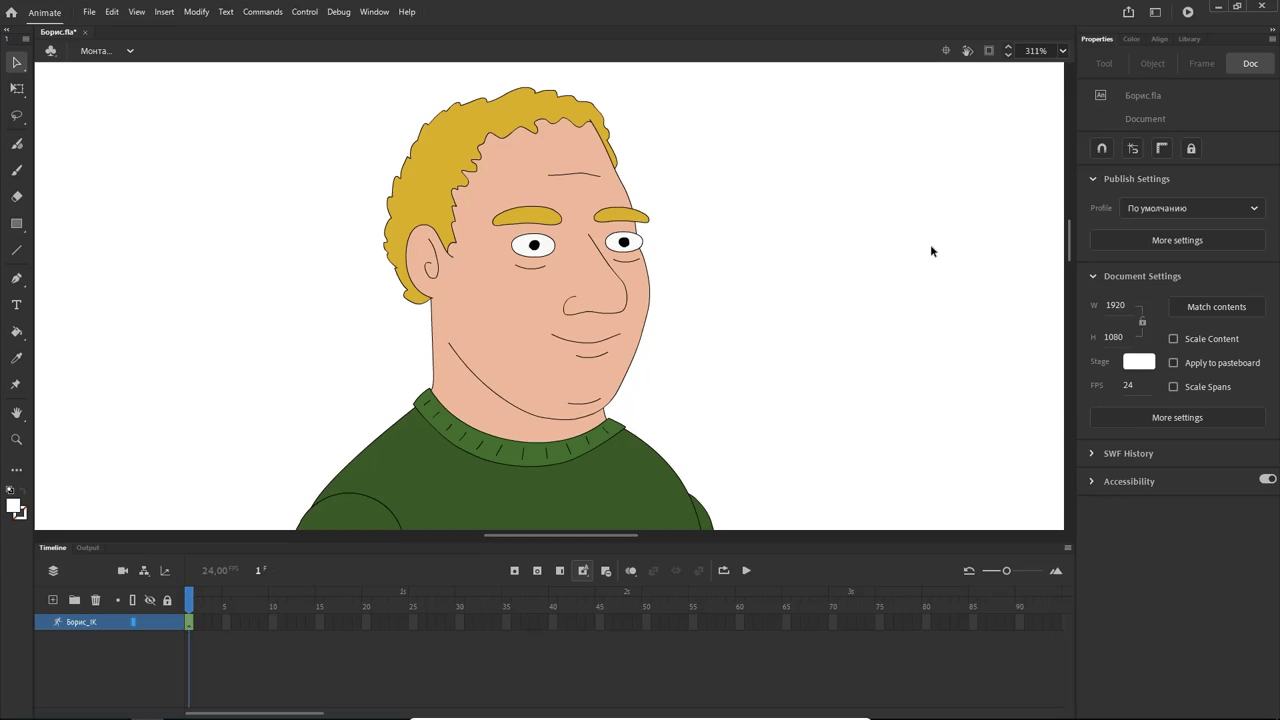The width and height of the screenshot is (1280, 720).
Task: Enable Apply to pasteboard checkbox
Action: (x=1174, y=363)
